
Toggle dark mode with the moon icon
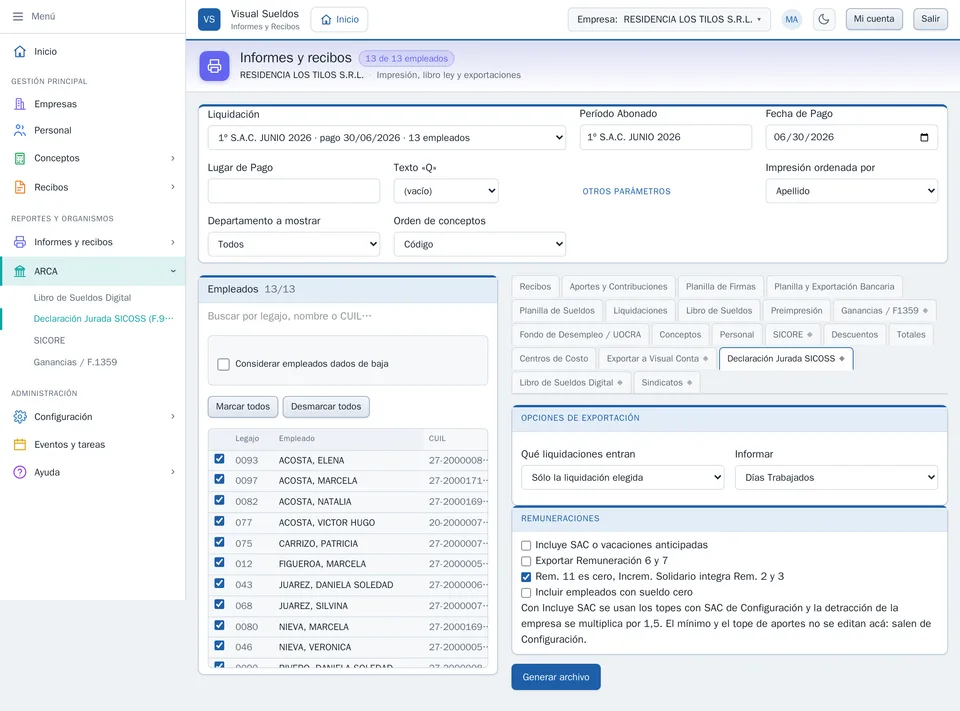(x=824, y=19)
